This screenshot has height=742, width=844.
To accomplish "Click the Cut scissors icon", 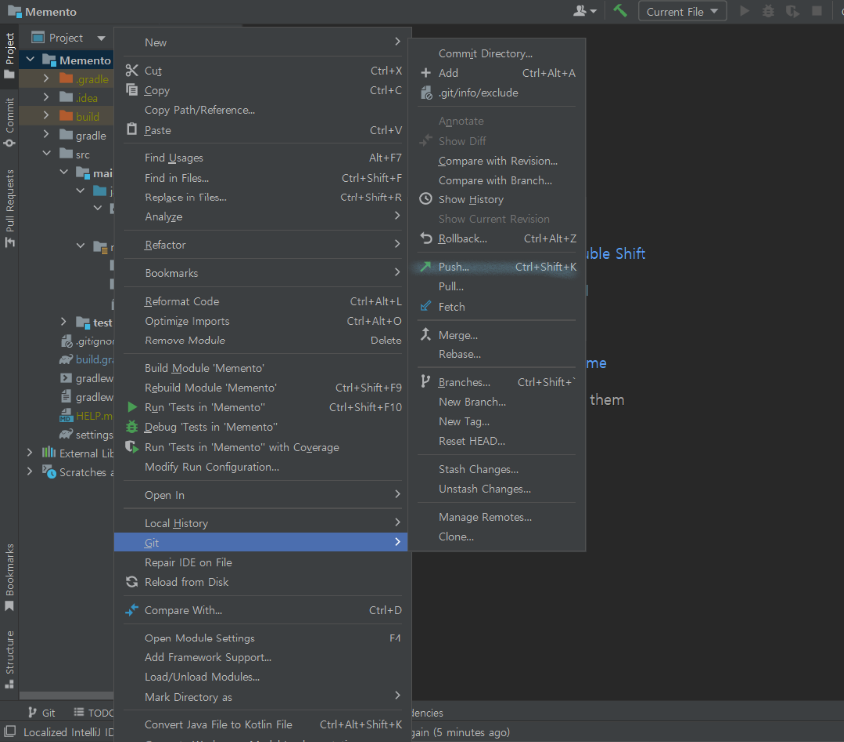I will coord(132,70).
